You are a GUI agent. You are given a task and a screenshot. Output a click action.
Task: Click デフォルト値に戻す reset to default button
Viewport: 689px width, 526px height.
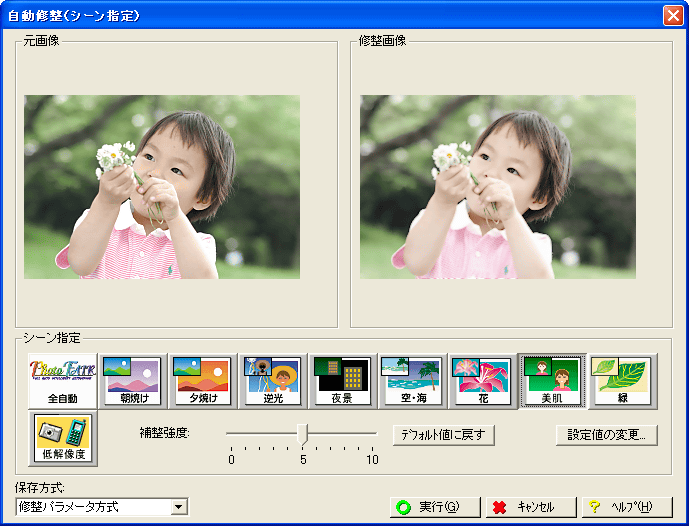[x=443, y=435]
